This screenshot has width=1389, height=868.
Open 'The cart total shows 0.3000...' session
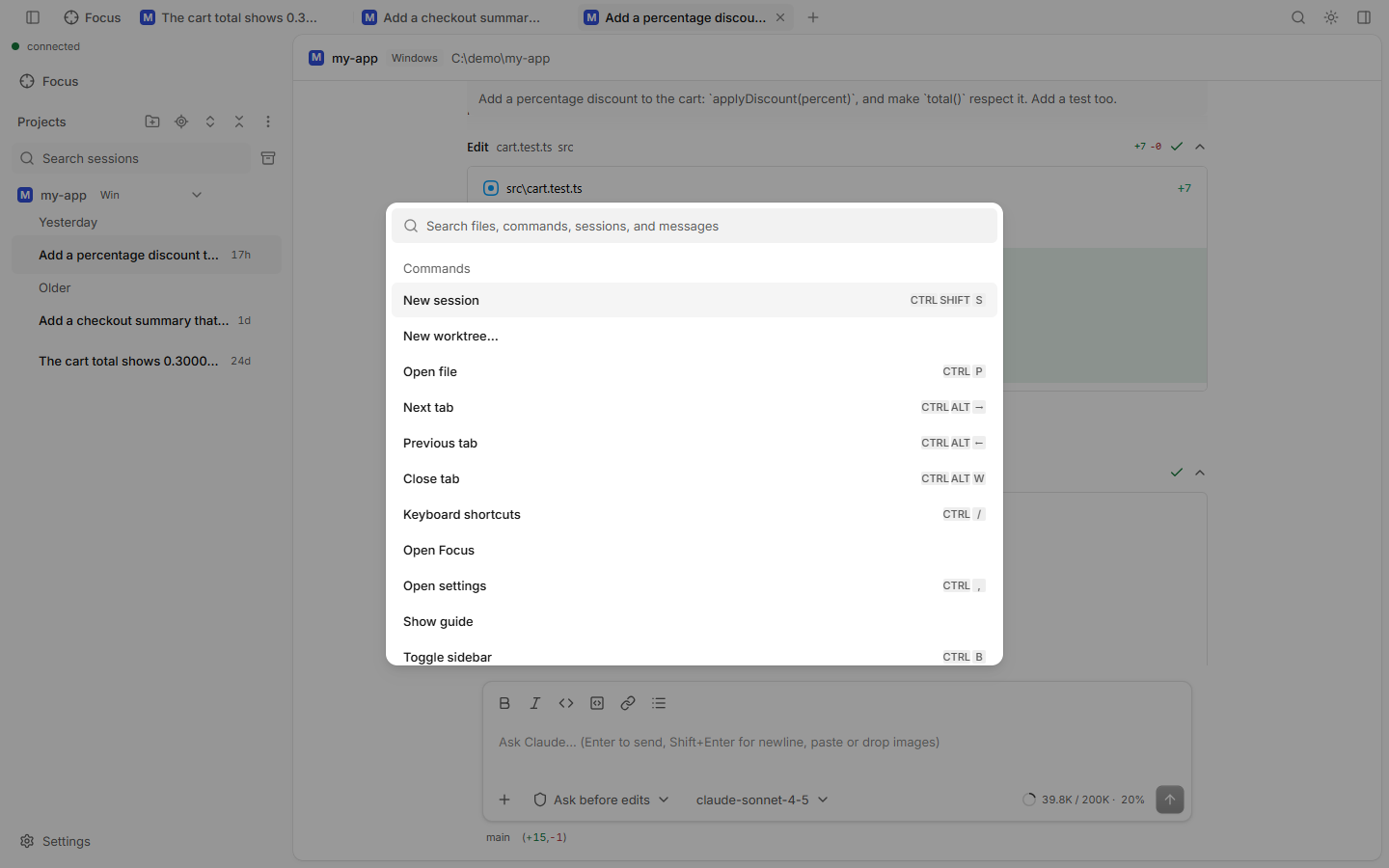coord(147,361)
